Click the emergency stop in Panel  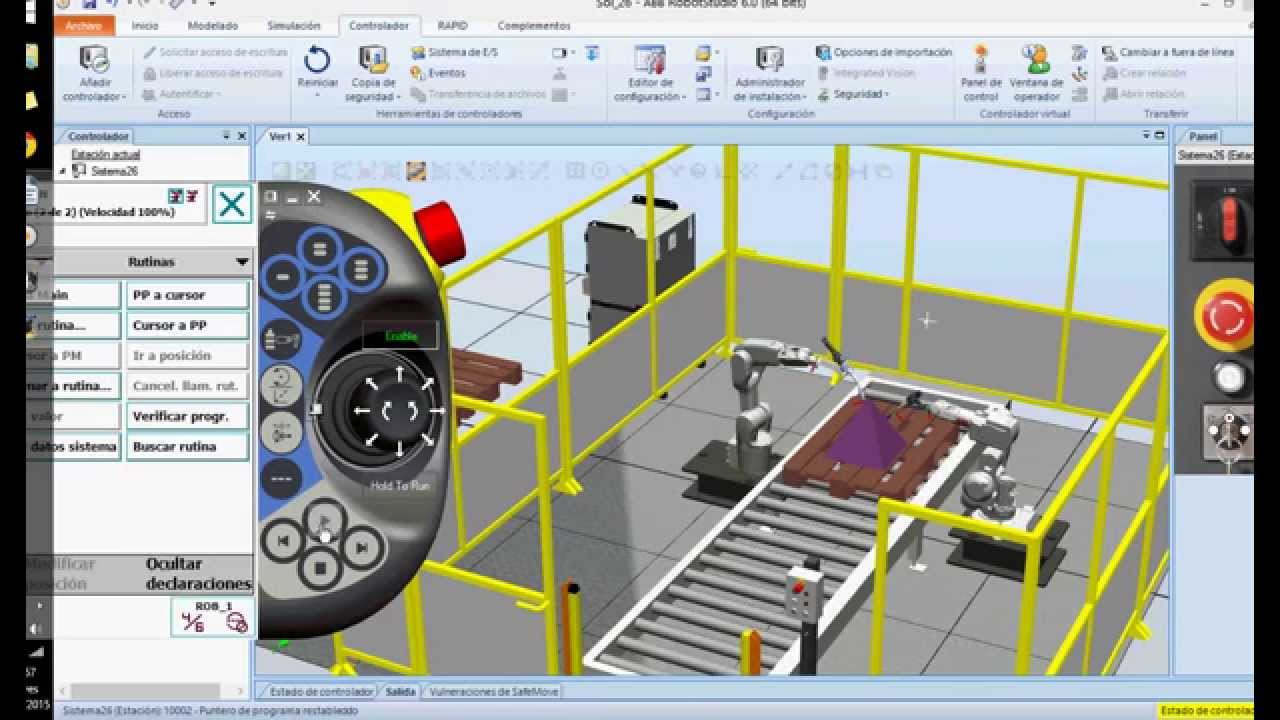pos(1225,318)
